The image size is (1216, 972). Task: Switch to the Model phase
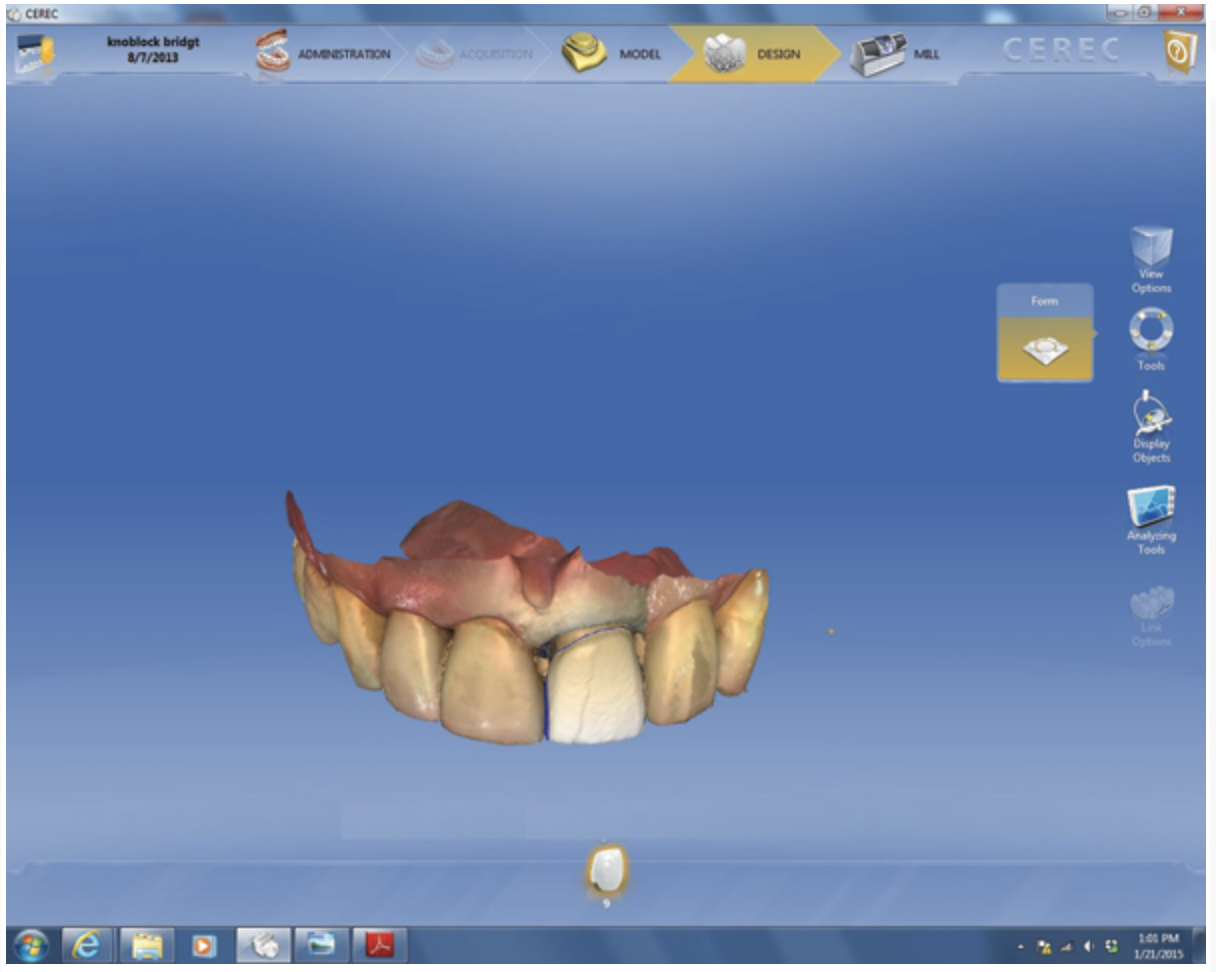611,54
